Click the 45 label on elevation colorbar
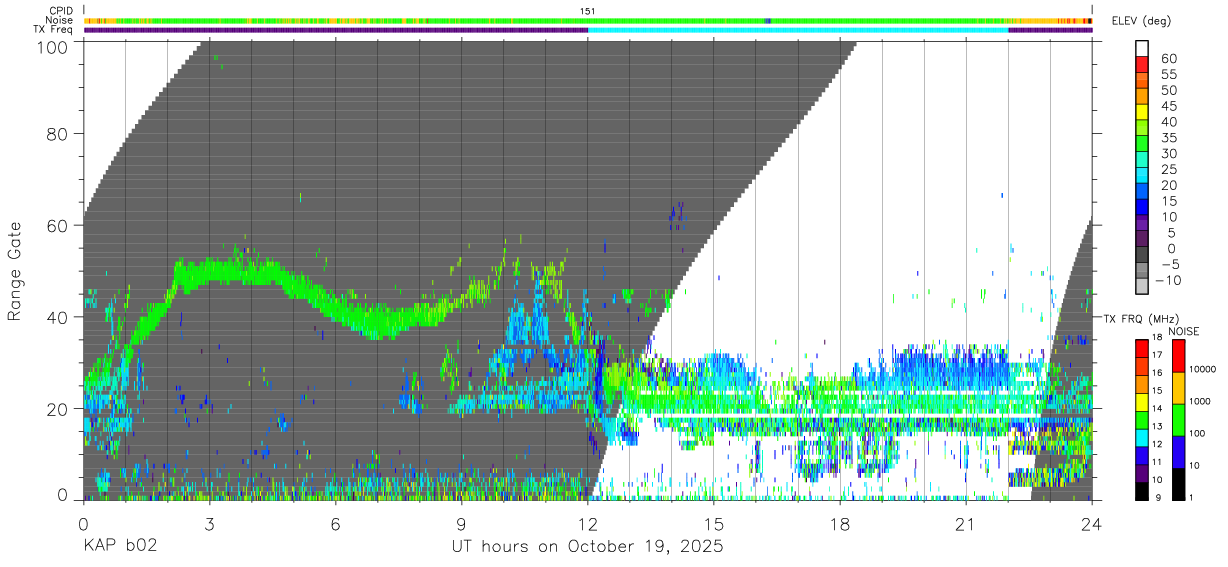 (1169, 107)
